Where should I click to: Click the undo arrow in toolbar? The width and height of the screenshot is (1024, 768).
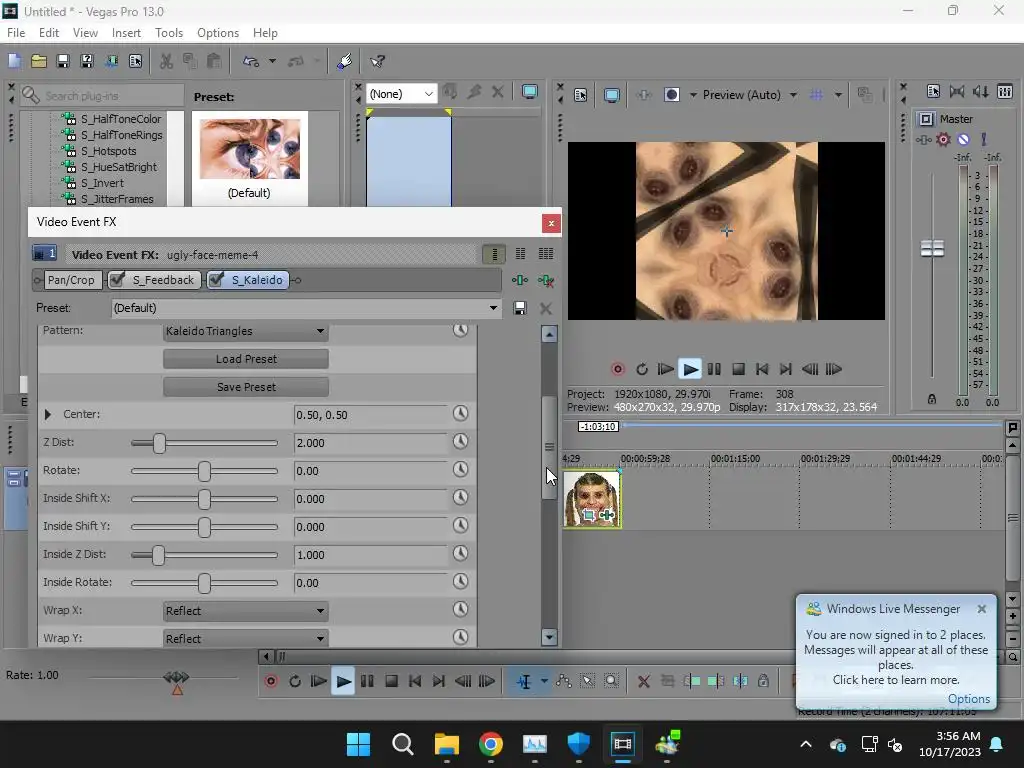(251, 61)
